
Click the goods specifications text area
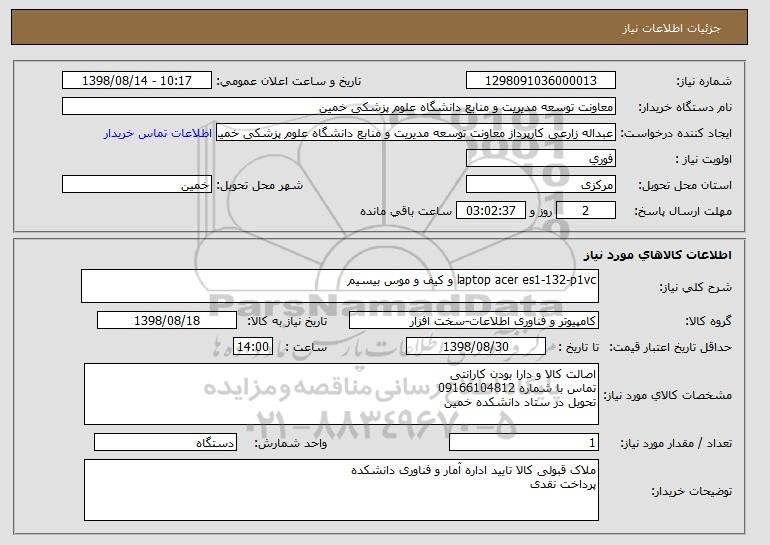coord(341,394)
